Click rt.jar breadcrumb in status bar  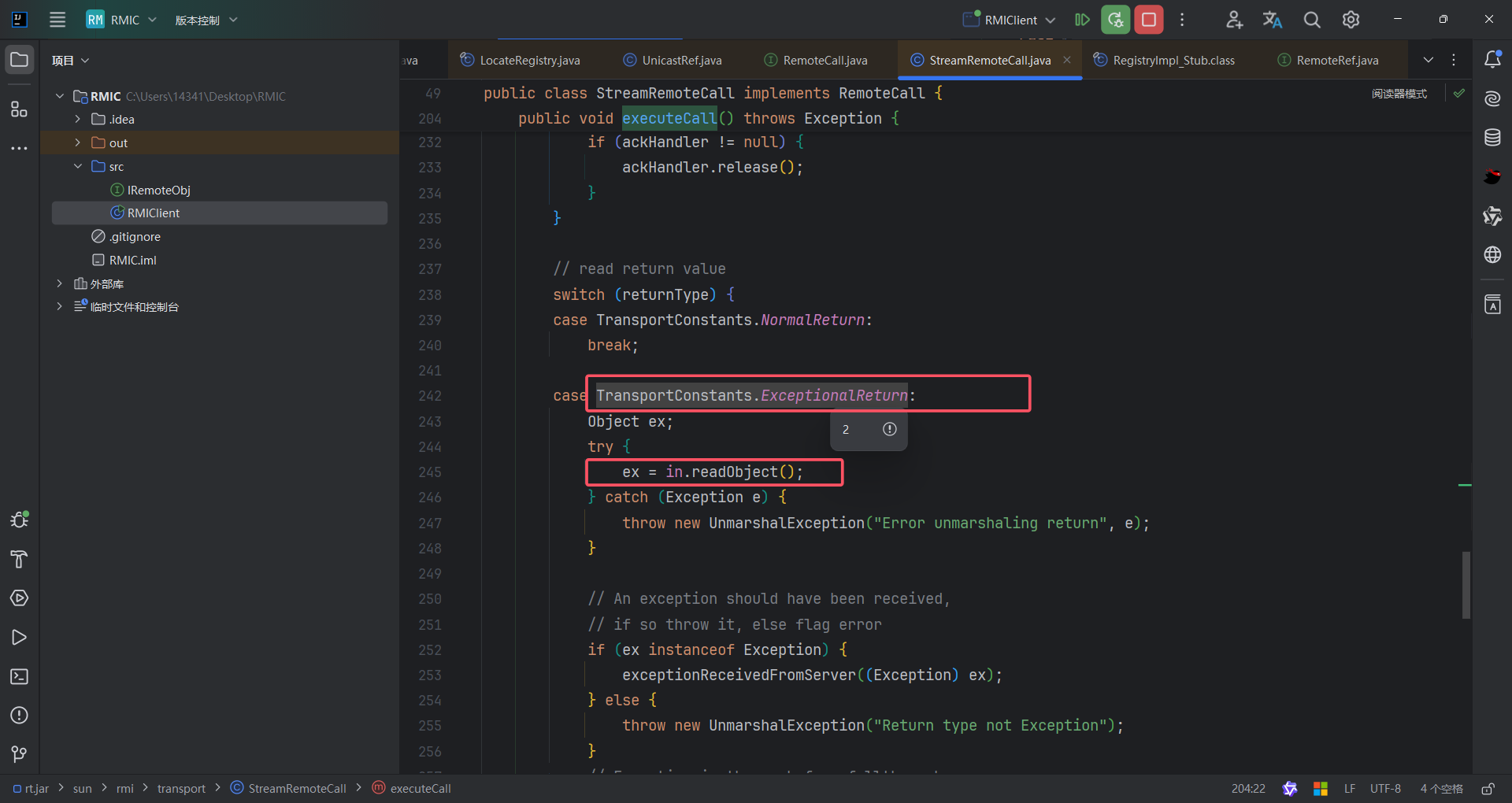(31, 789)
